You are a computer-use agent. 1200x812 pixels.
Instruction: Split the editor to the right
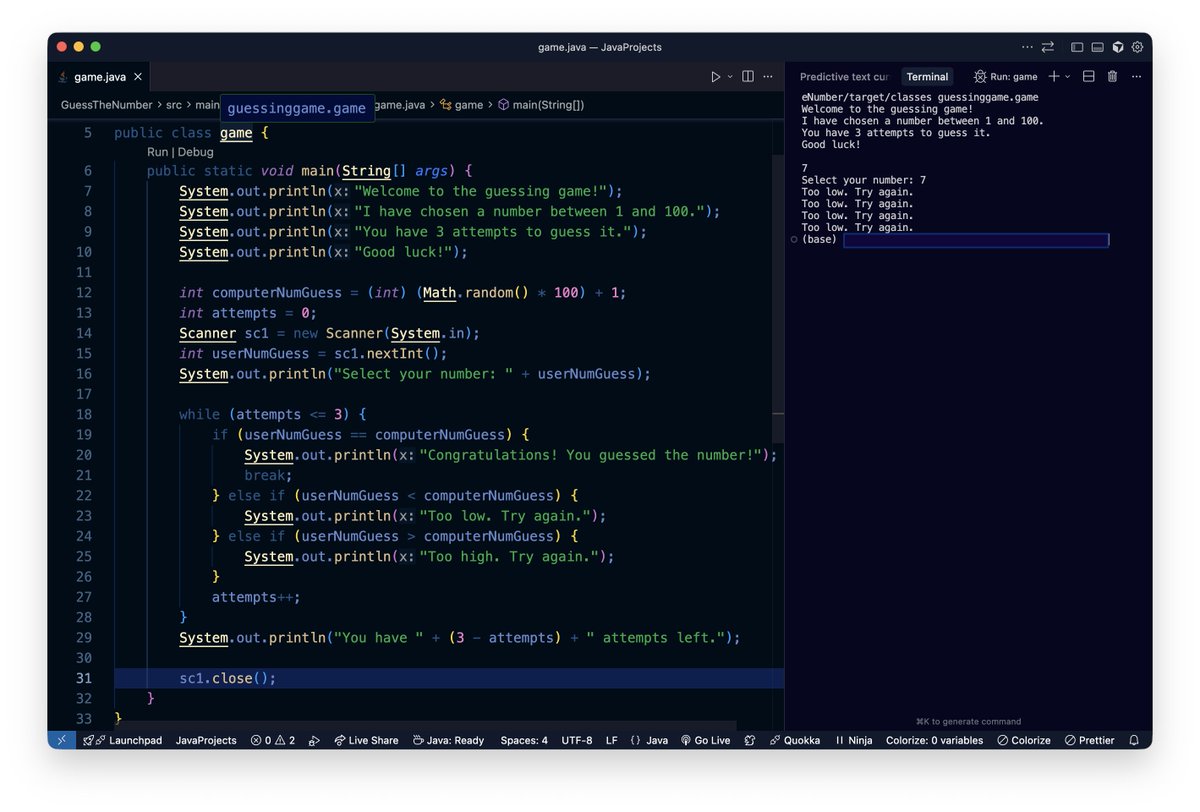click(748, 76)
